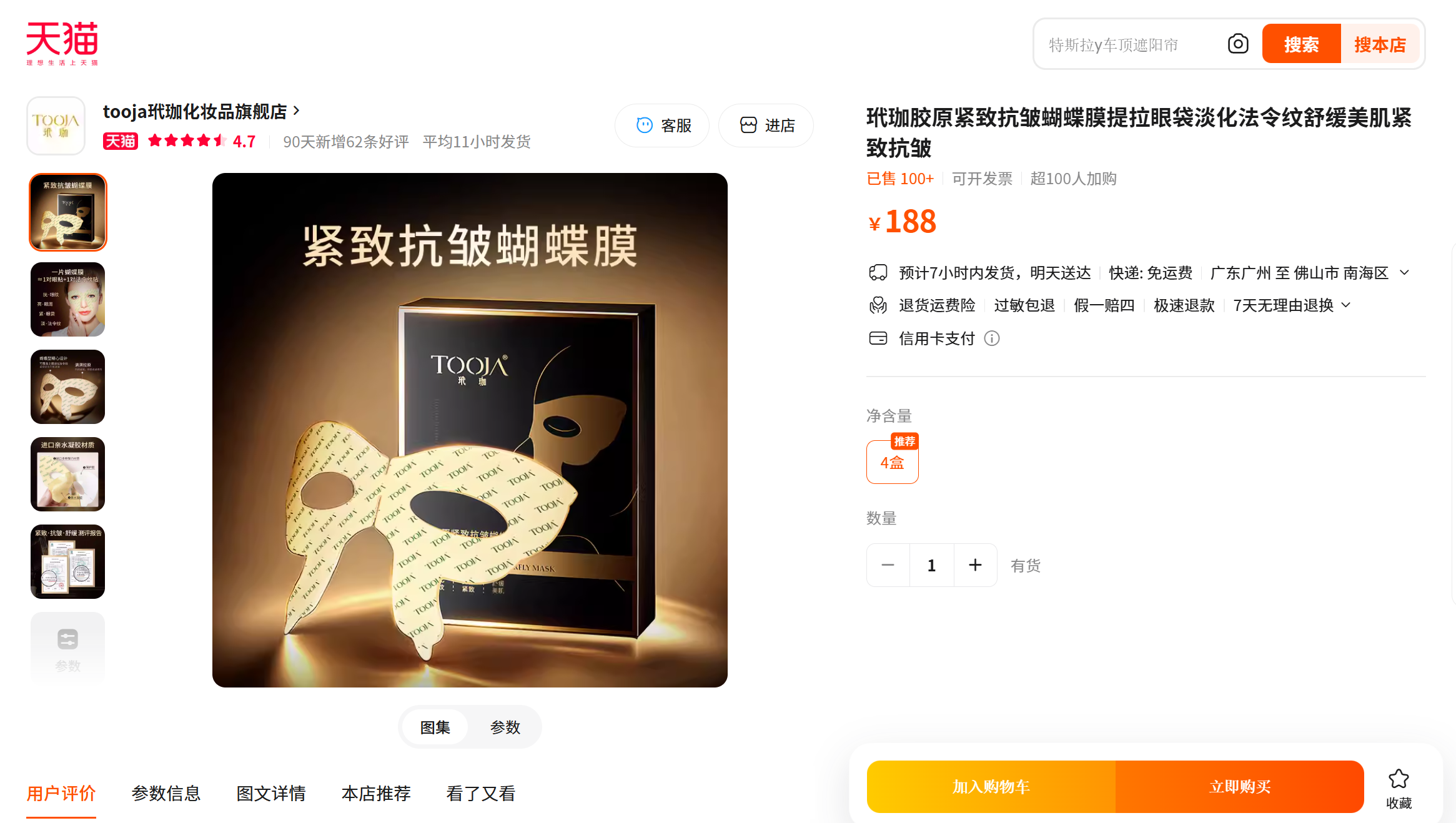Switch image viewer to 参数 mode
The image size is (1456, 823).
[x=505, y=727]
